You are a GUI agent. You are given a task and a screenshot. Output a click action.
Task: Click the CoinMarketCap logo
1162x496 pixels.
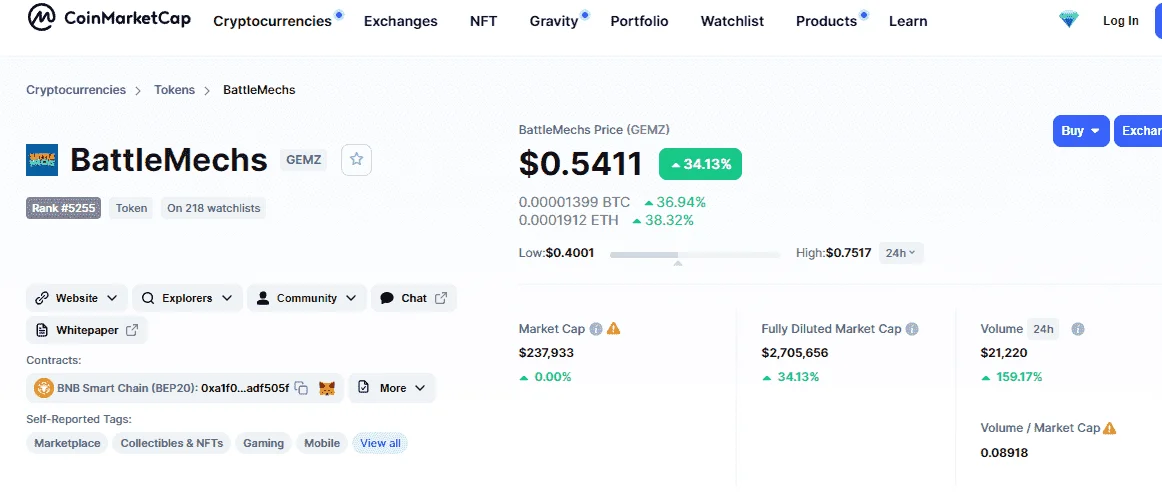click(109, 19)
